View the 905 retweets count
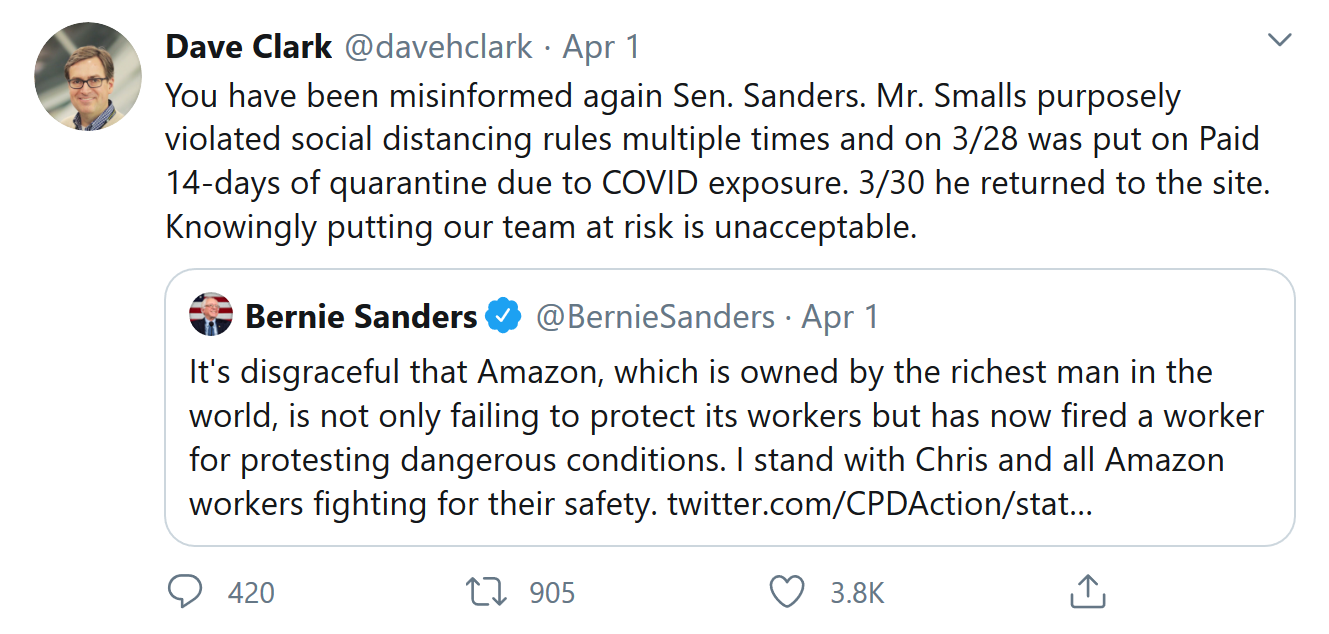The width and height of the screenshot is (1329, 634). (x=552, y=593)
